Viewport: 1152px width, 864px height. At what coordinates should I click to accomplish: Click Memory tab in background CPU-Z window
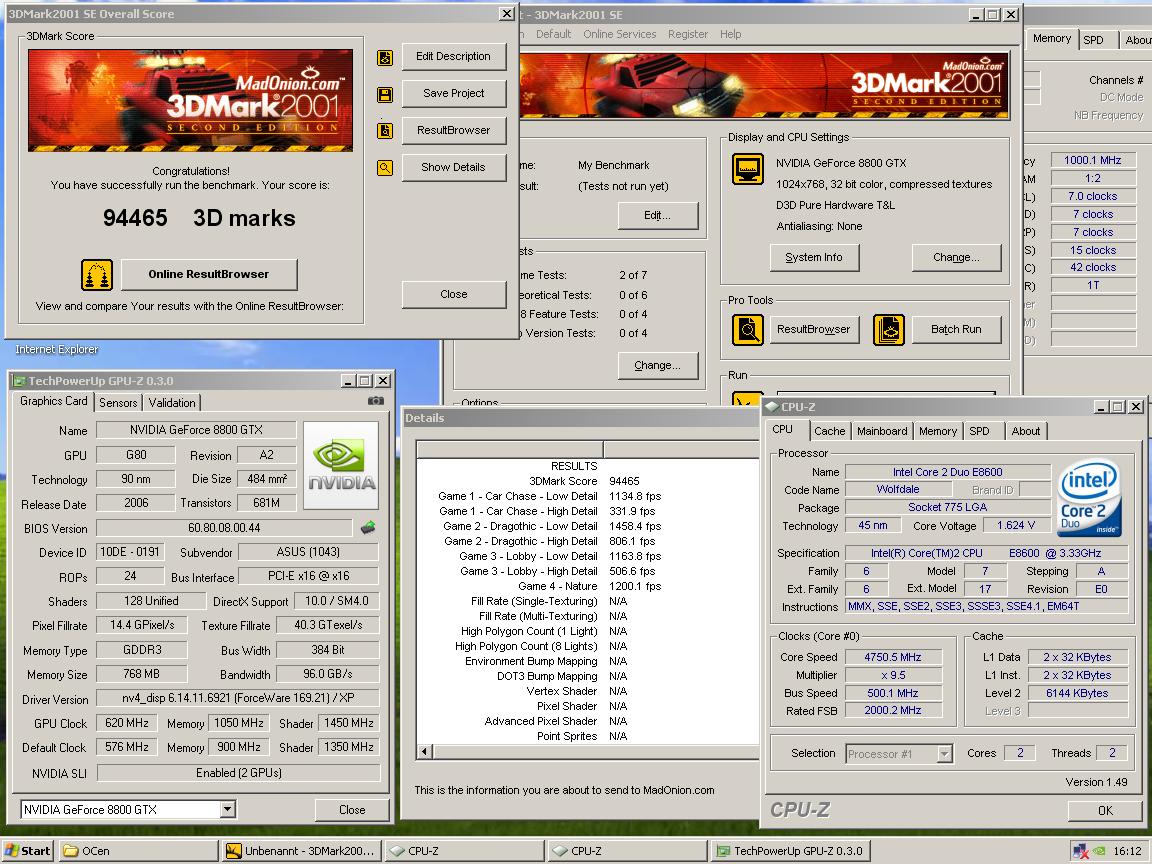pyautogui.click(x=1051, y=38)
